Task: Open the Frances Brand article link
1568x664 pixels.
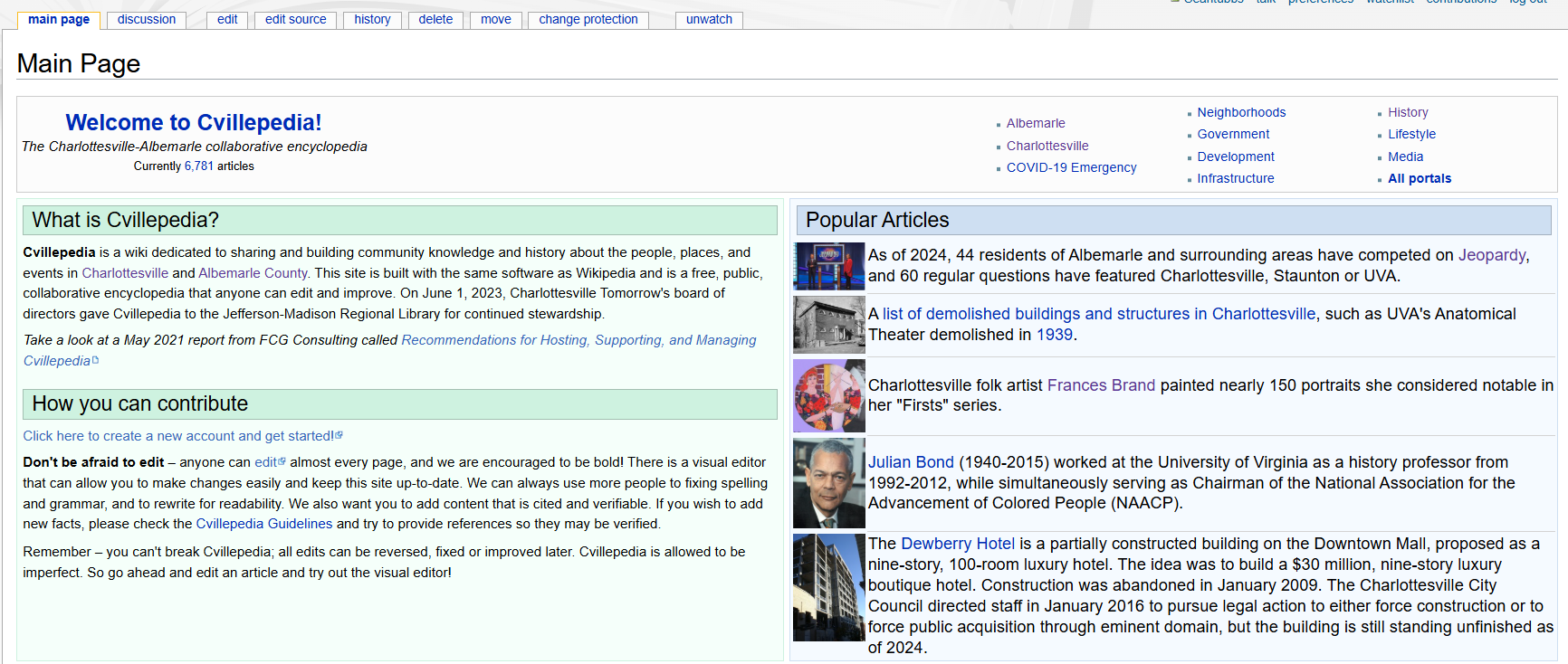Action: 1101,385
